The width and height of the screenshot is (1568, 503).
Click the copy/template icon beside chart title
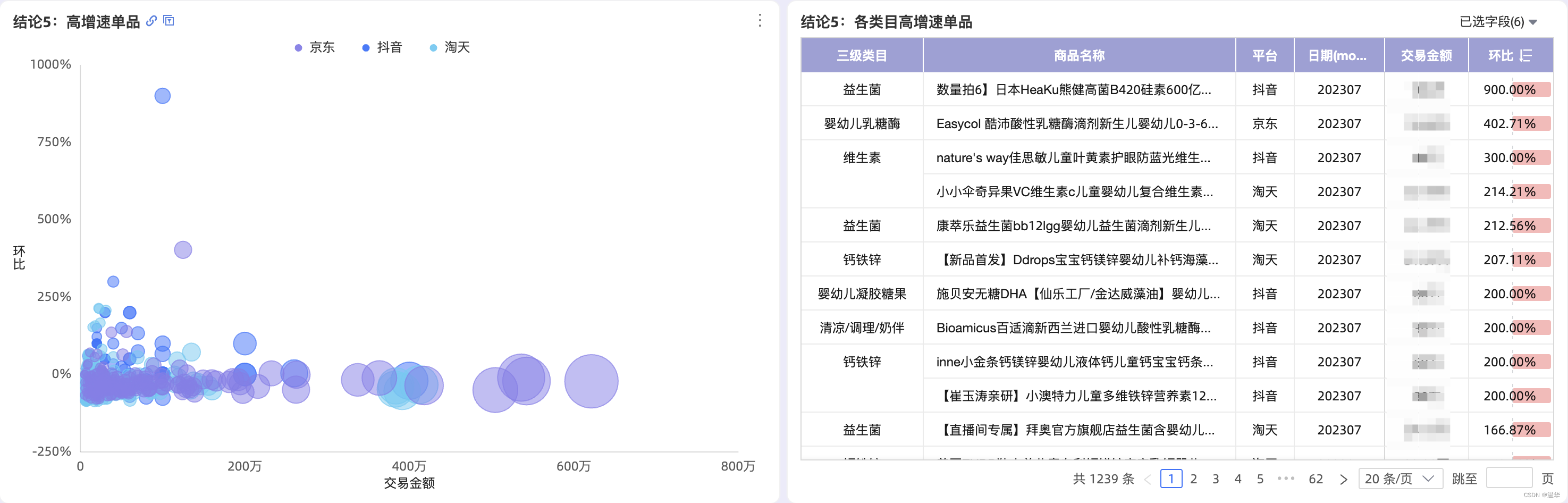[x=169, y=21]
